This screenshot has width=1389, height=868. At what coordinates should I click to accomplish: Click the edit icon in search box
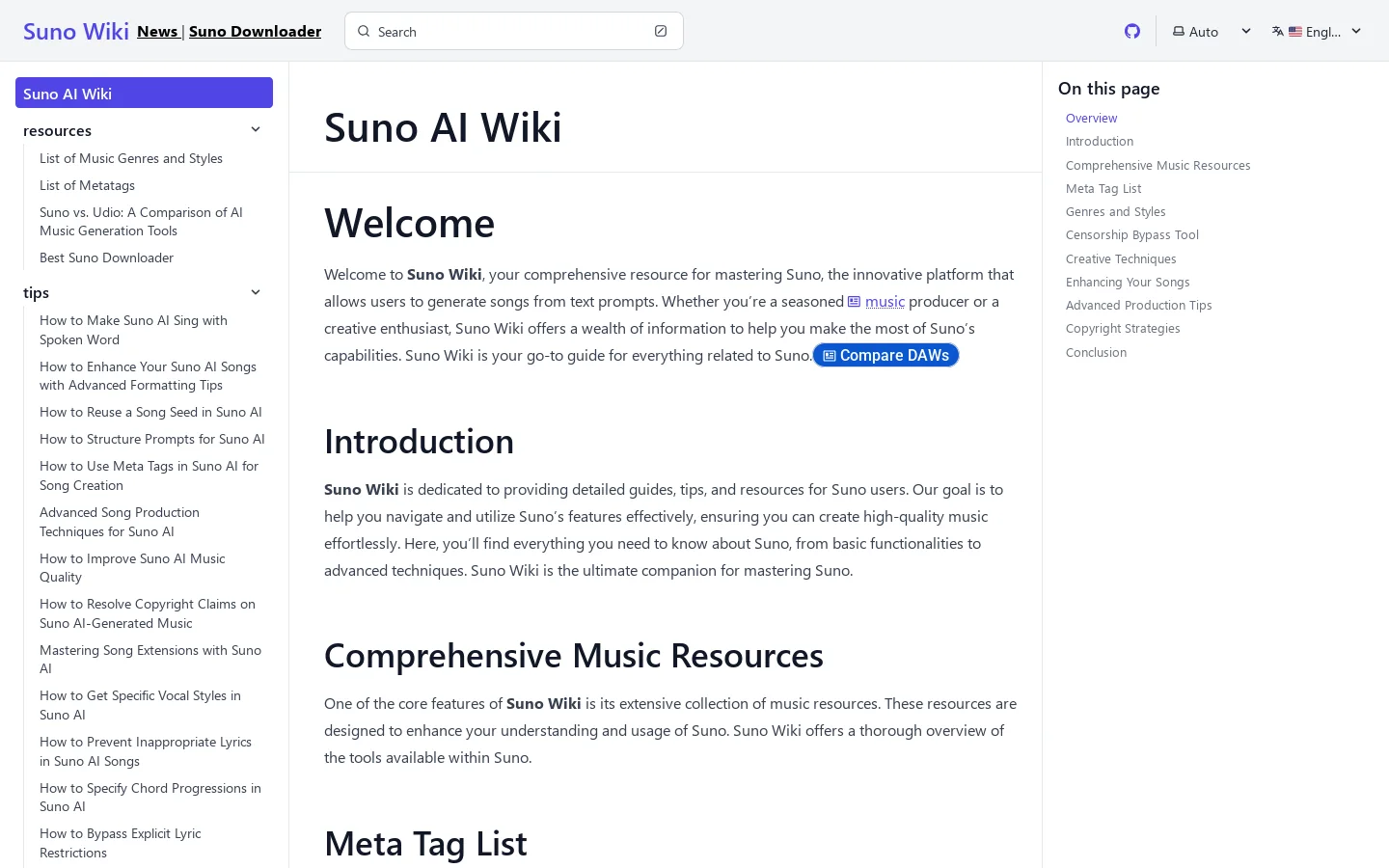click(661, 31)
